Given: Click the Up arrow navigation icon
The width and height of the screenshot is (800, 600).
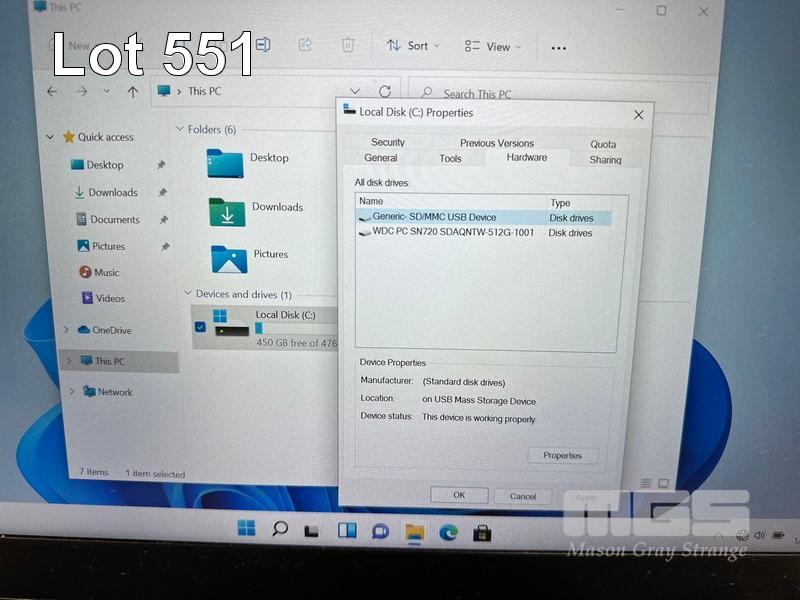Looking at the screenshot, I should [x=132, y=91].
